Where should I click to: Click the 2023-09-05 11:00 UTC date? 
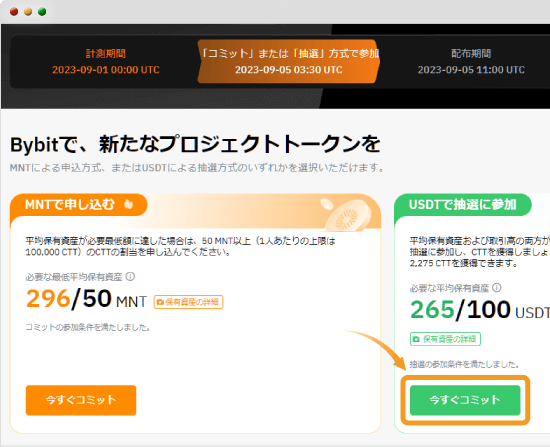coord(471,70)
